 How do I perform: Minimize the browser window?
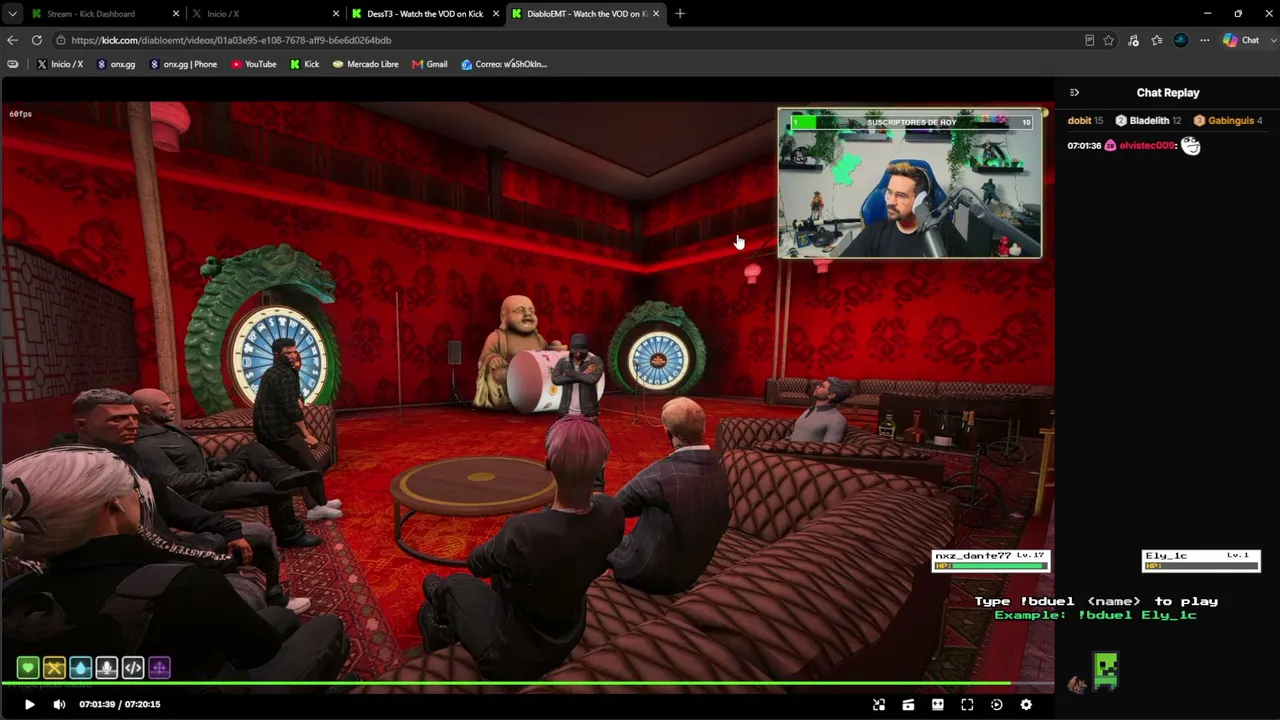pos(1207,14)
